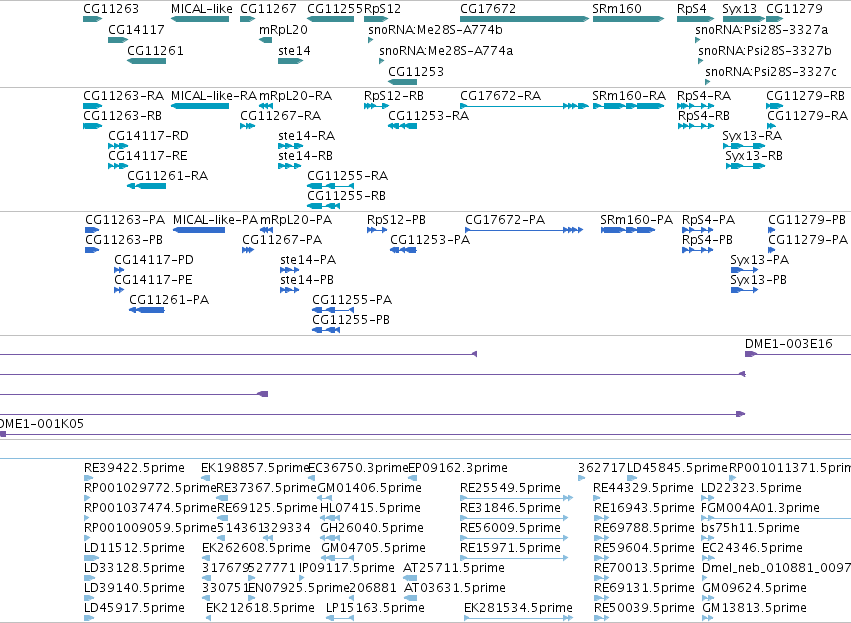This screenshot has height=623, width=851.
Task: Select the SRm160 gene bar
Action: [x=628, y=19]
